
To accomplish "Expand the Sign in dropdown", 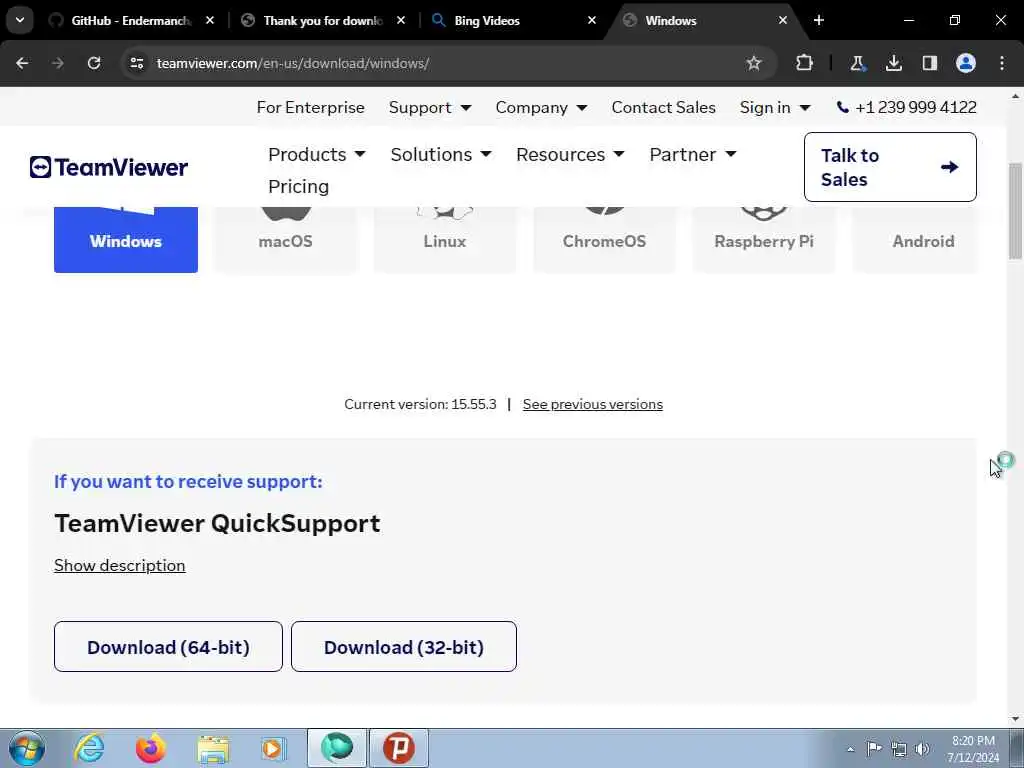I will [775, 107].
